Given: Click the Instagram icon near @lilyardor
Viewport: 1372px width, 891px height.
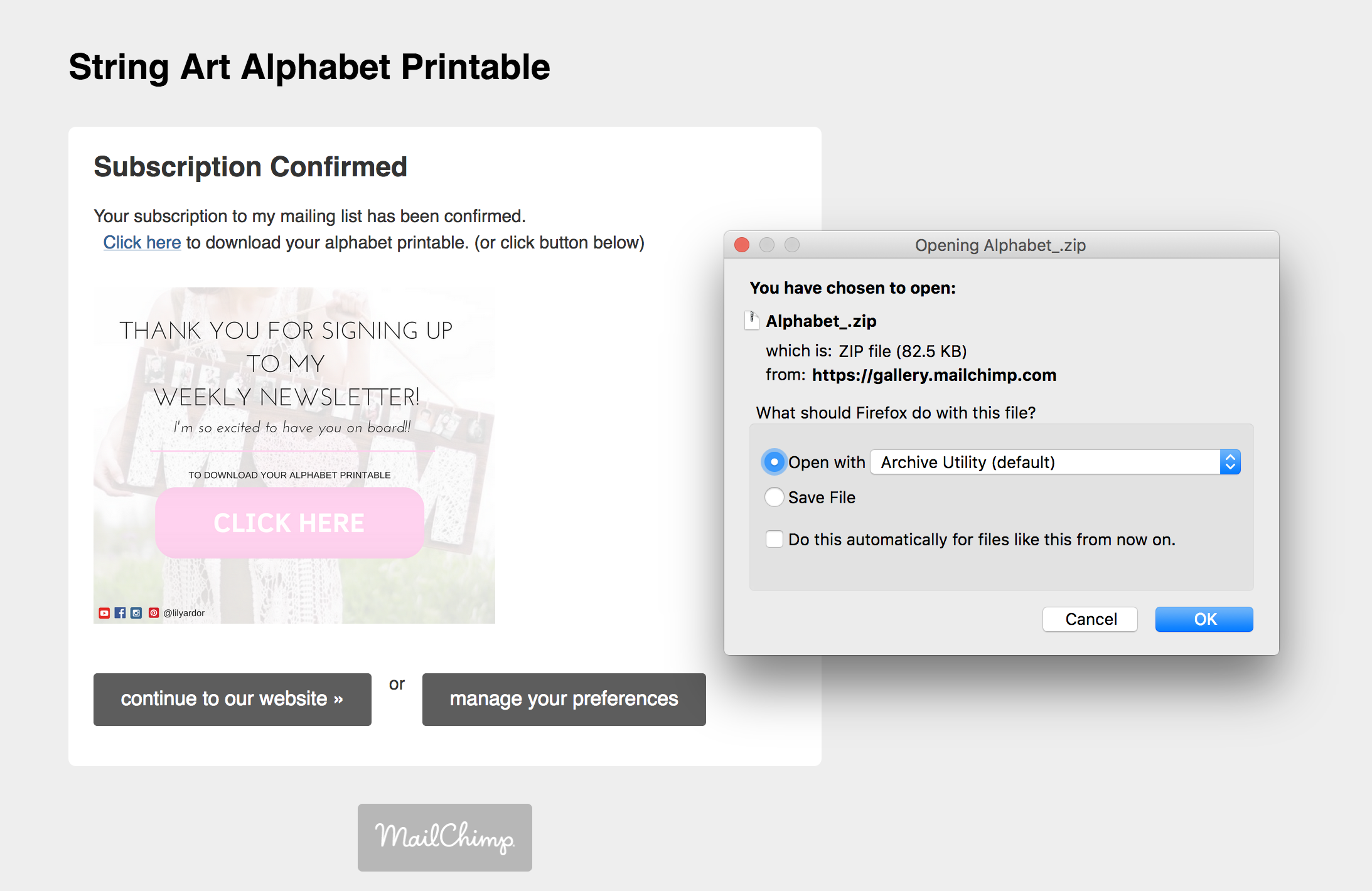Looking at the screenshot, I should point(136,613).
